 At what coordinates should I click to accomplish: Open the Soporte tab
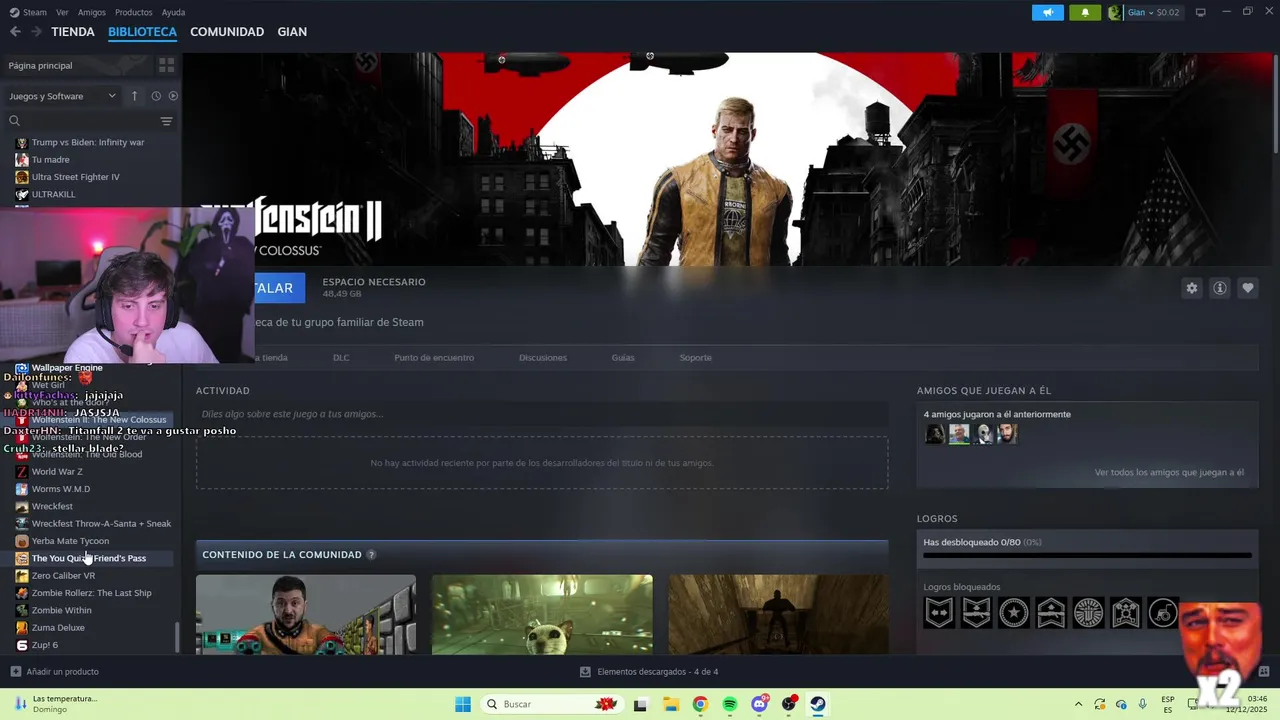pos(696,357)
